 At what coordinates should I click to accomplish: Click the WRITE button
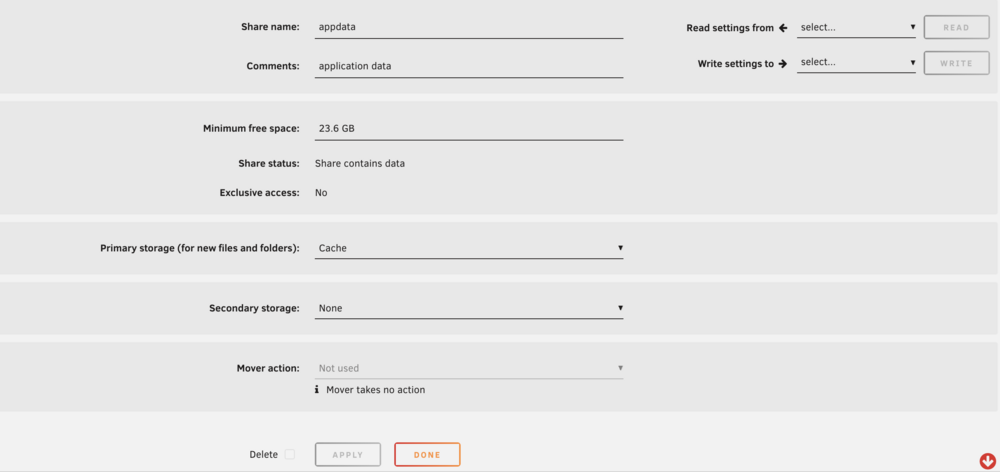(956, 63)
